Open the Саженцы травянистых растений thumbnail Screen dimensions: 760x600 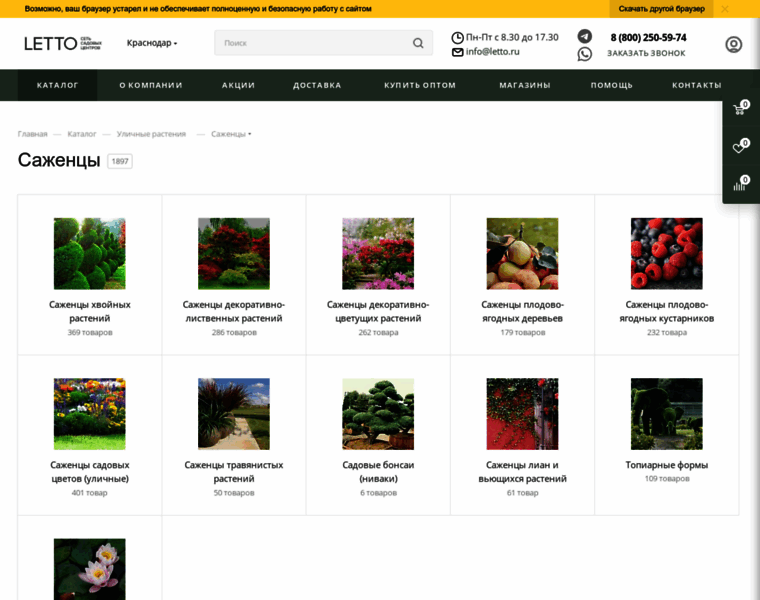(x=234, y=414)
